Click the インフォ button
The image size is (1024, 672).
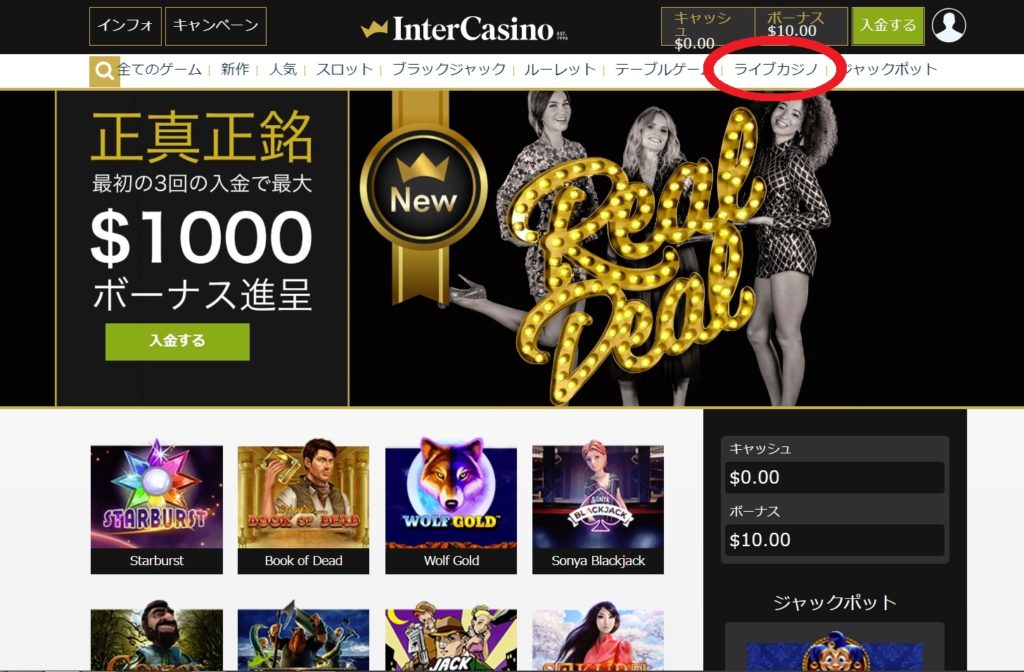(x=125, y=26)
